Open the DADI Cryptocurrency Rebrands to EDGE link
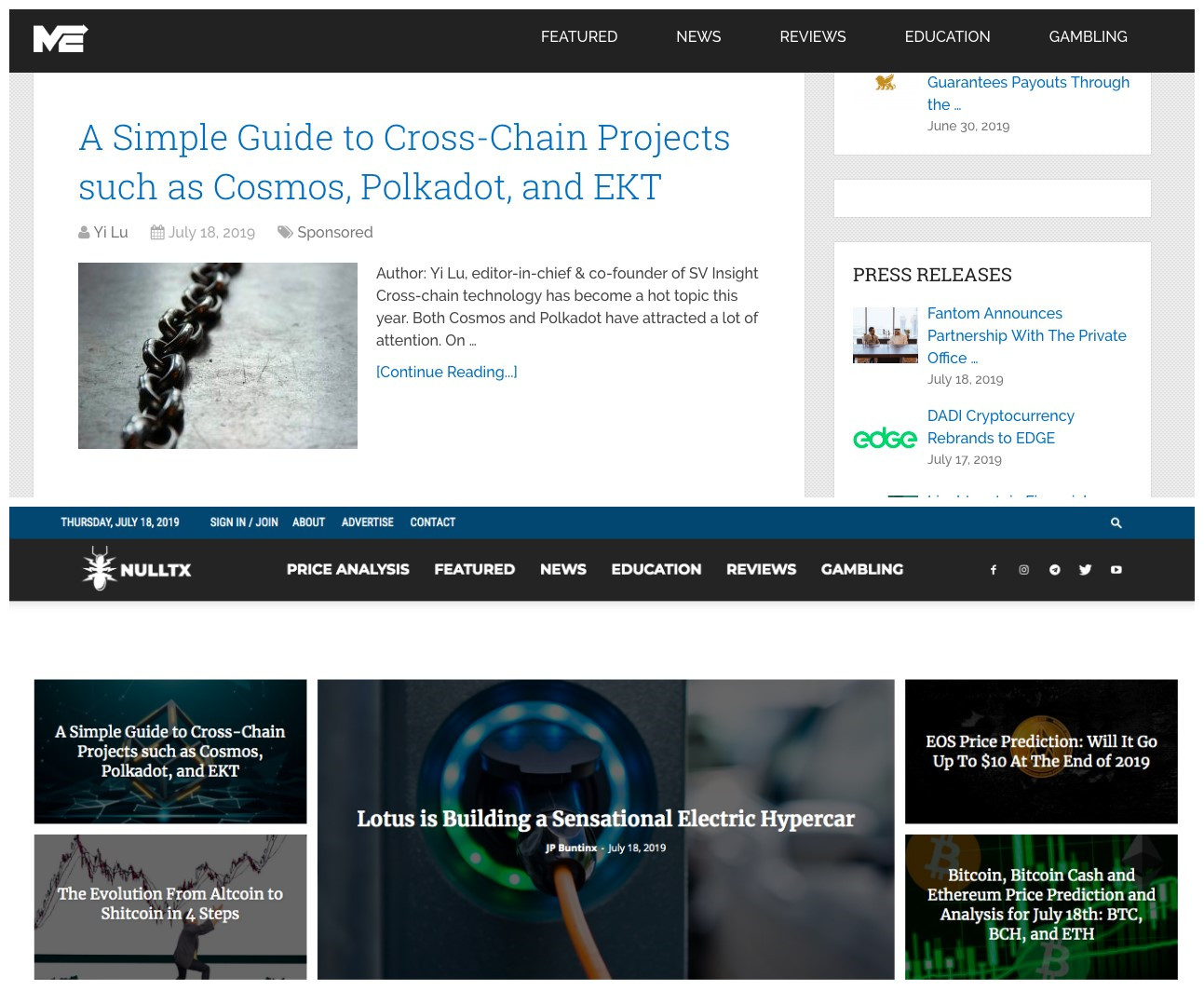The height and width of the screenshot is (1005, 1204). [1001, 428]
